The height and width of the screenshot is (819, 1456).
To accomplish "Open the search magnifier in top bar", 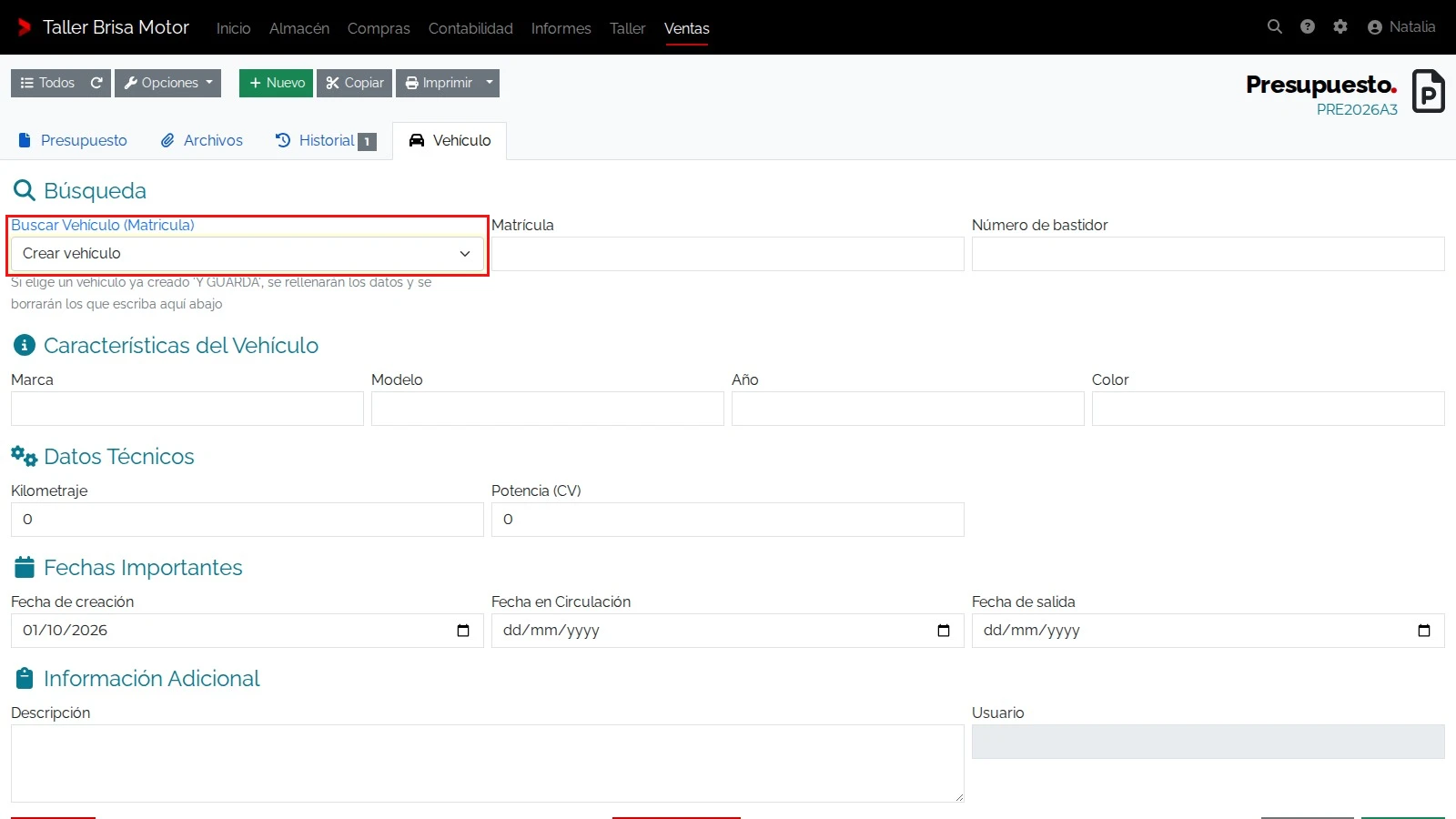I will click(x=1275, y=27).
